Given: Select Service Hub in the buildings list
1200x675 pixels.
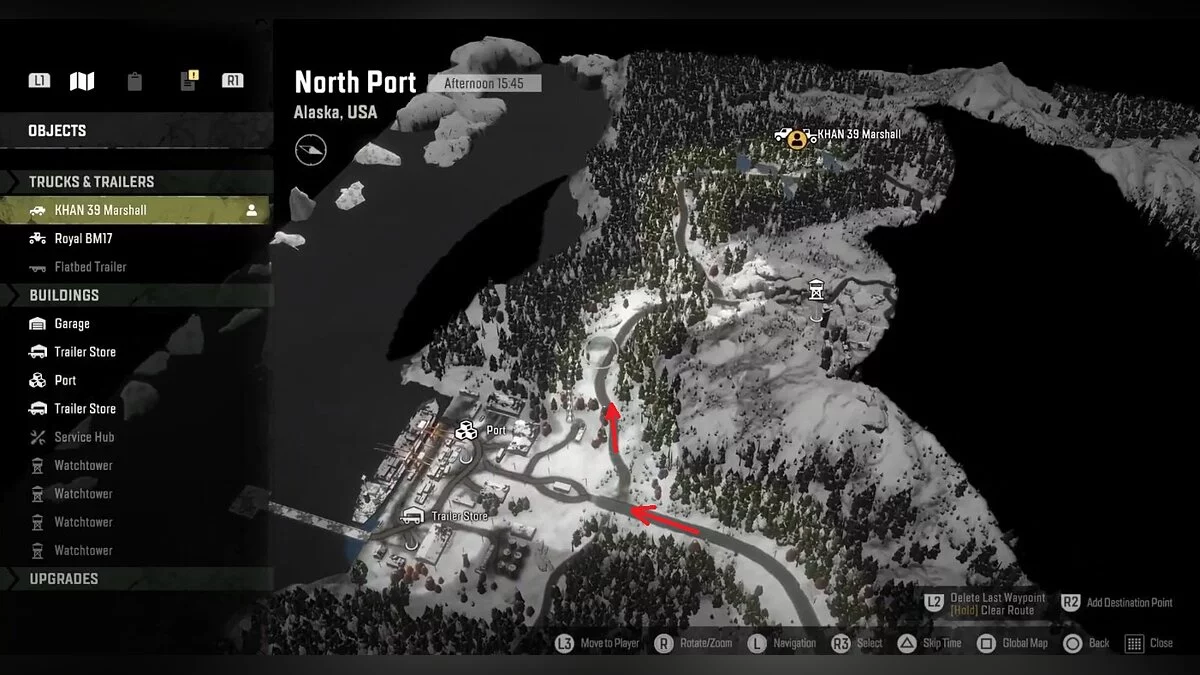Looking at the screenshot, I should [x=135, y=437].
